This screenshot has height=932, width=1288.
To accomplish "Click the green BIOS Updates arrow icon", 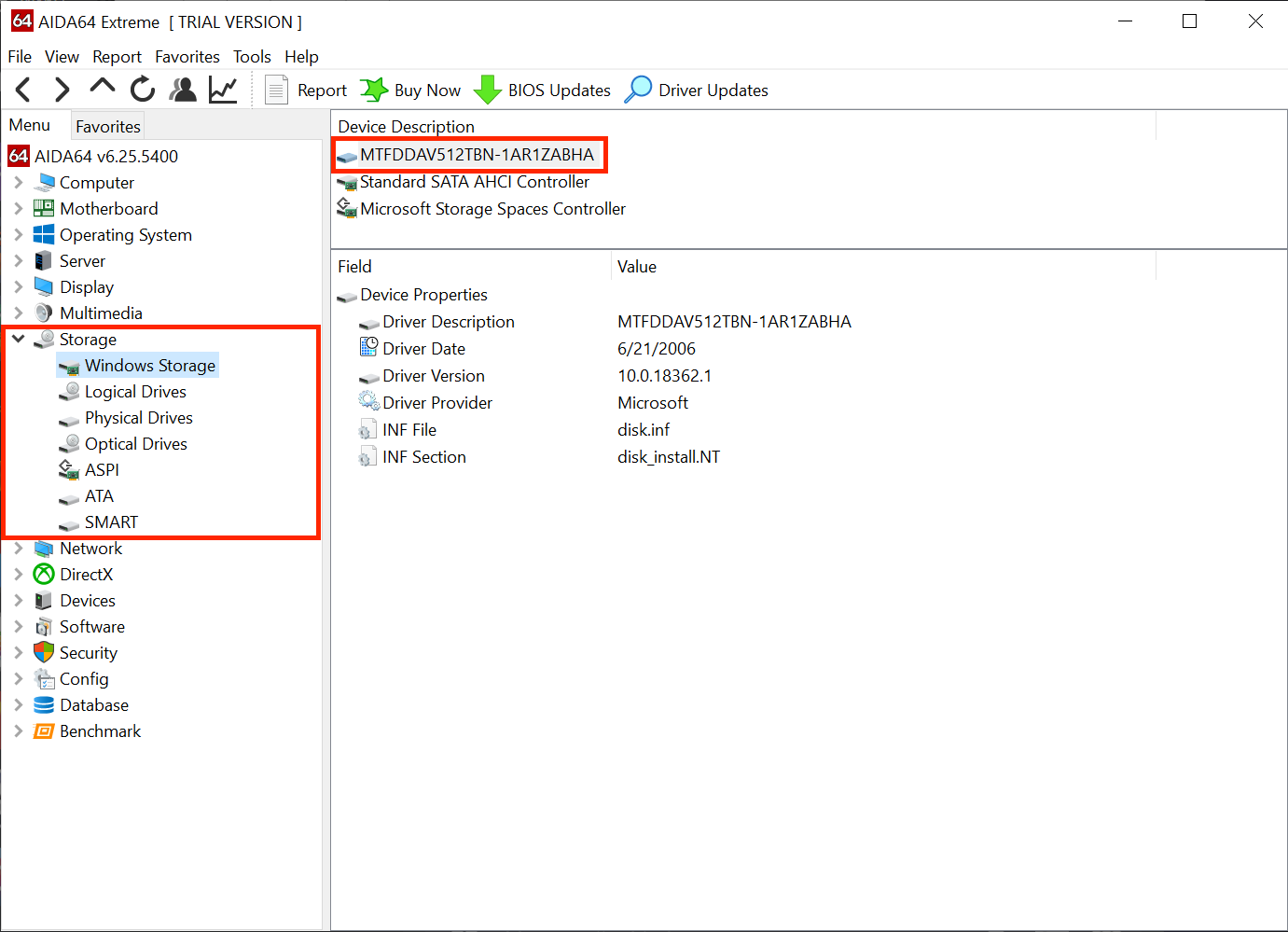I will point(487,90).
